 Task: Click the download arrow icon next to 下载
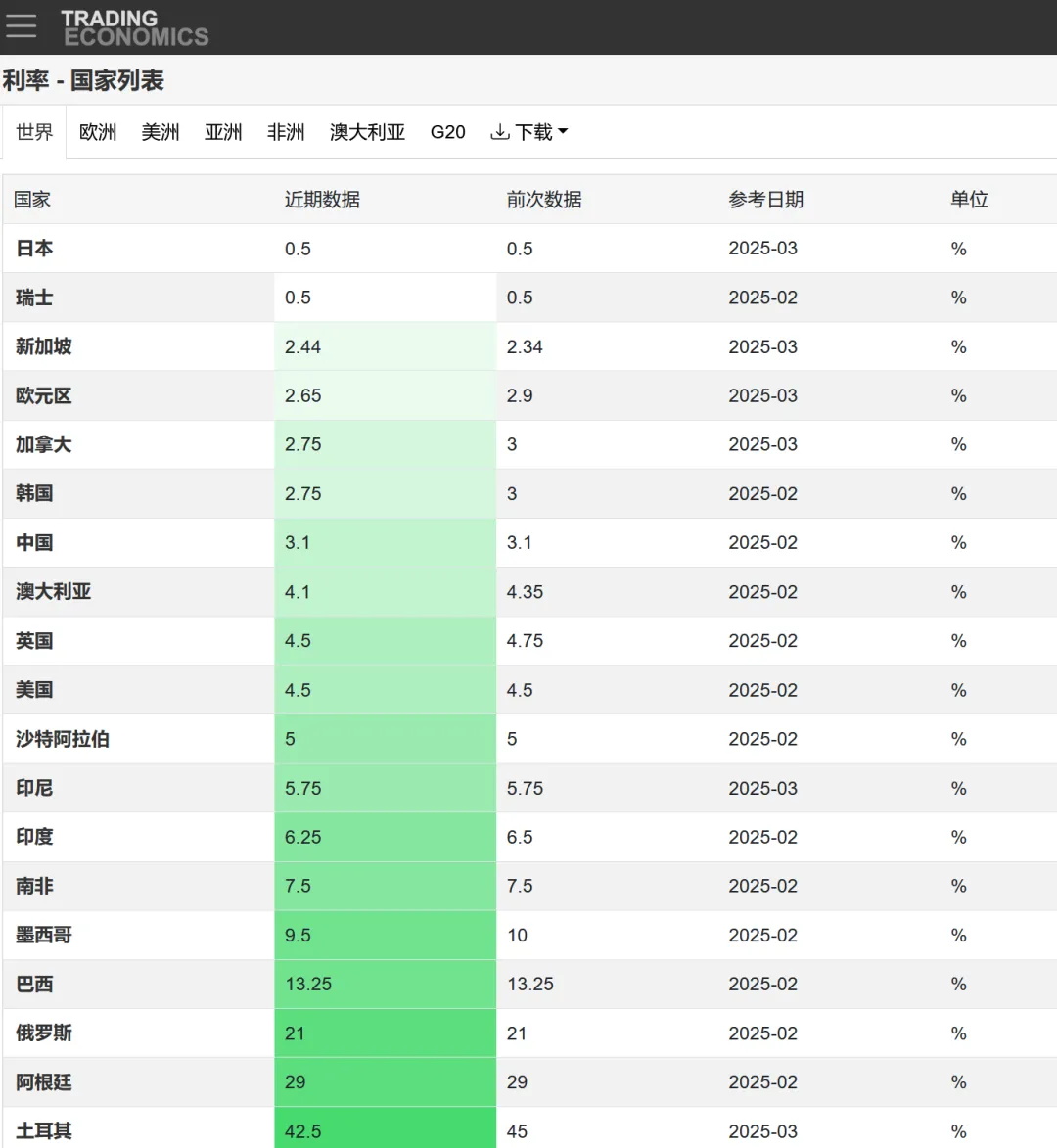500,131
